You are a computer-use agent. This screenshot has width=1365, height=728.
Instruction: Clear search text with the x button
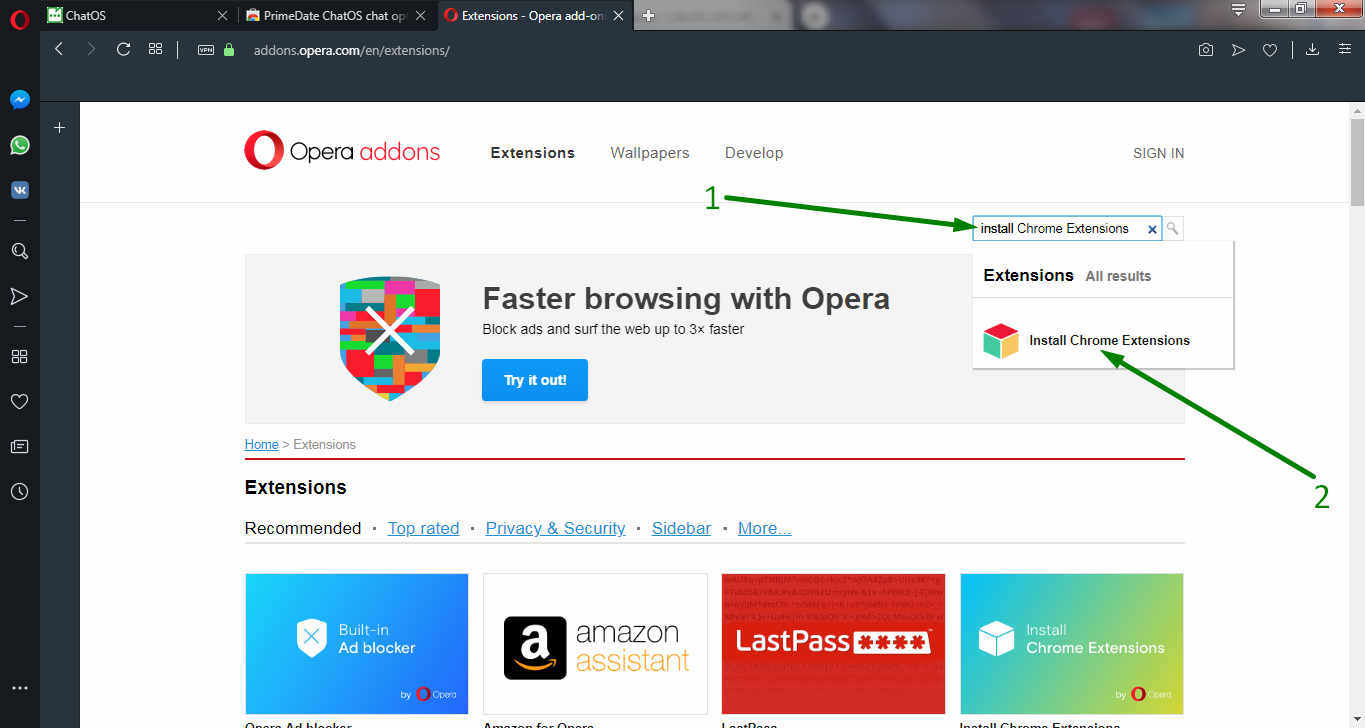tap(1152, 229)
